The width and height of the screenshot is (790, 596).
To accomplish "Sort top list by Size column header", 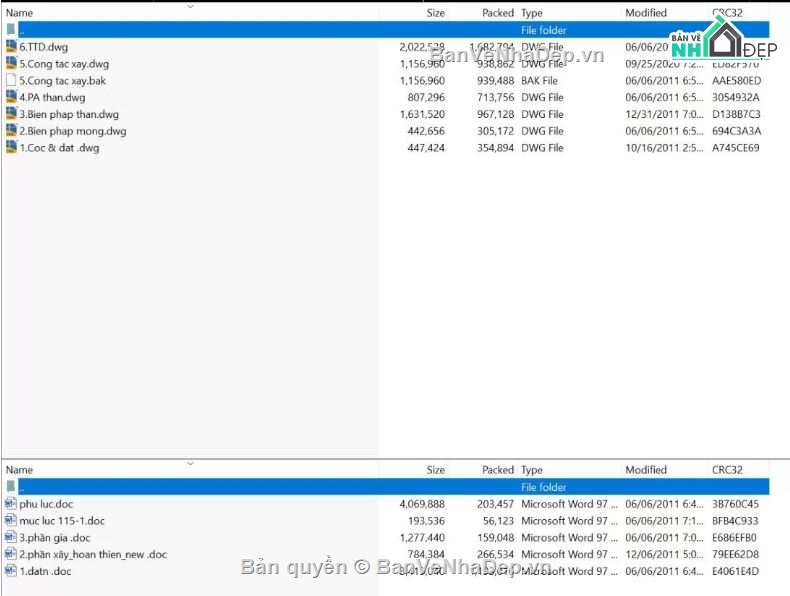I will tap(435, 13).
